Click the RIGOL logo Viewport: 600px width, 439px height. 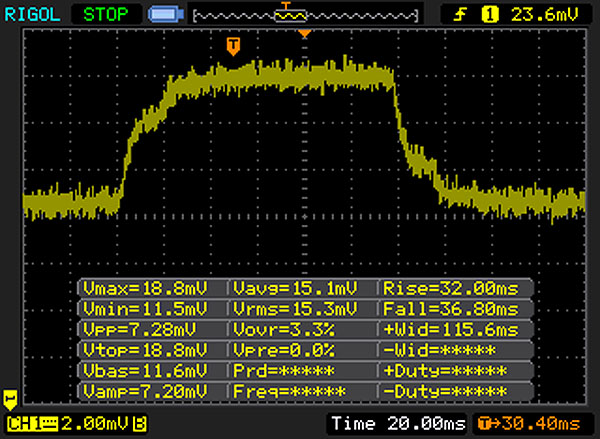[x=32, y=15]
